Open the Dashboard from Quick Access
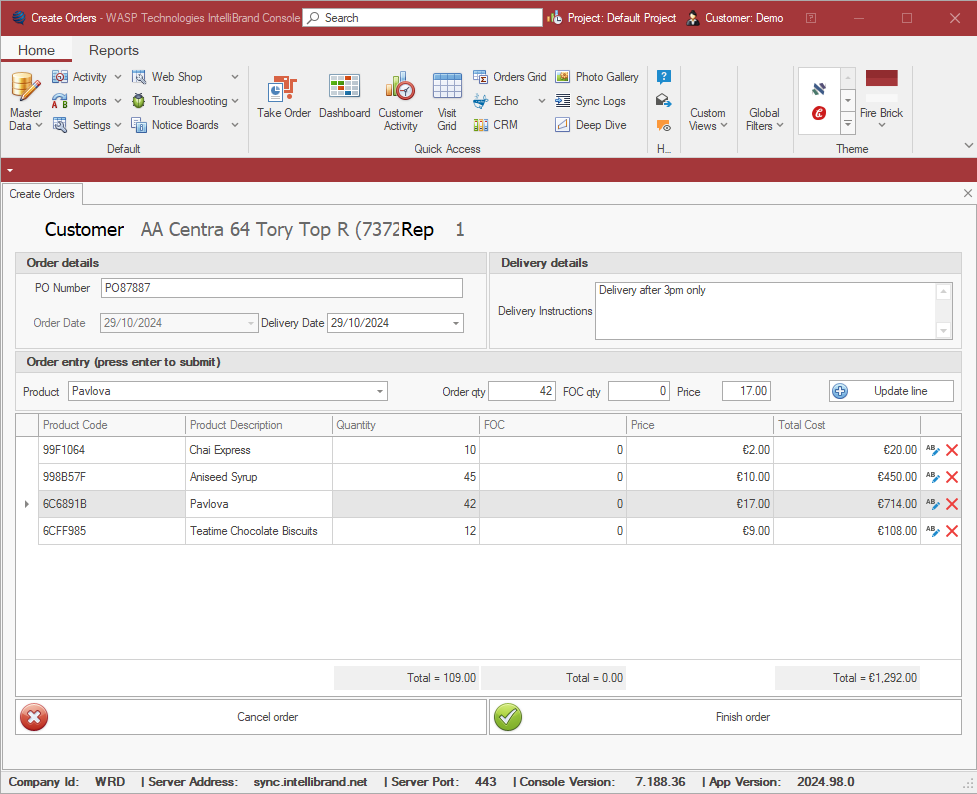Screen dimensions: 977x794 (344, 98)
